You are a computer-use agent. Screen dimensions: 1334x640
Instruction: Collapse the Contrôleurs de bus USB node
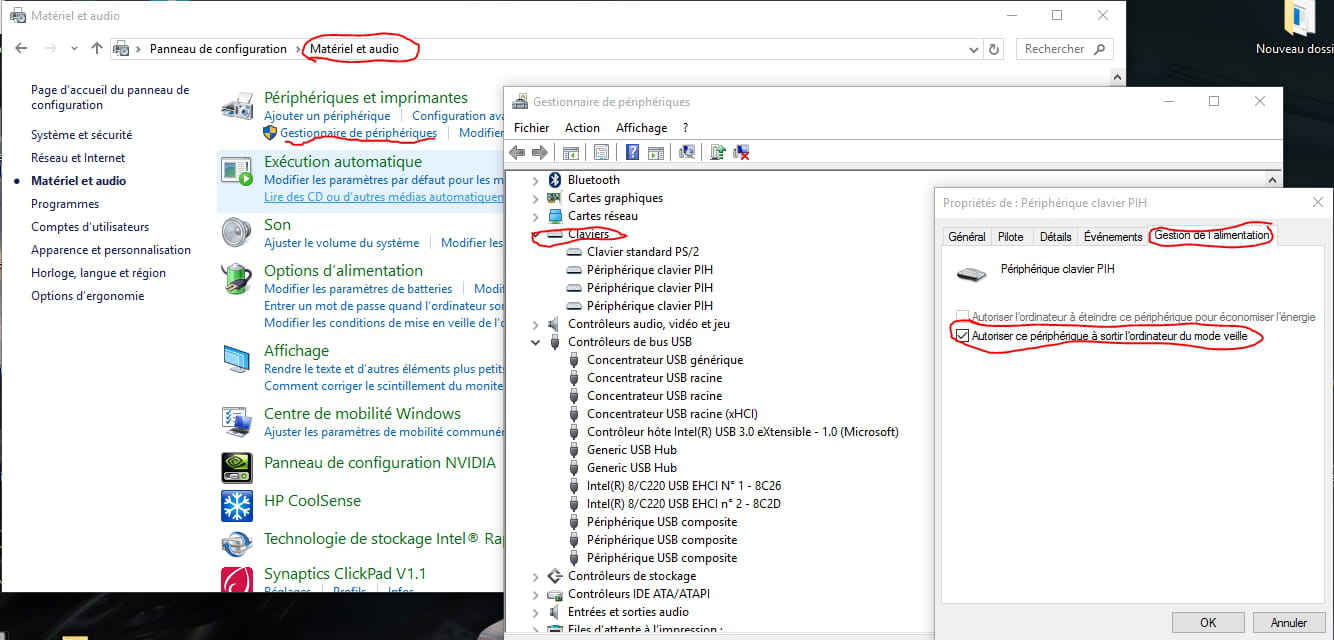536,342
